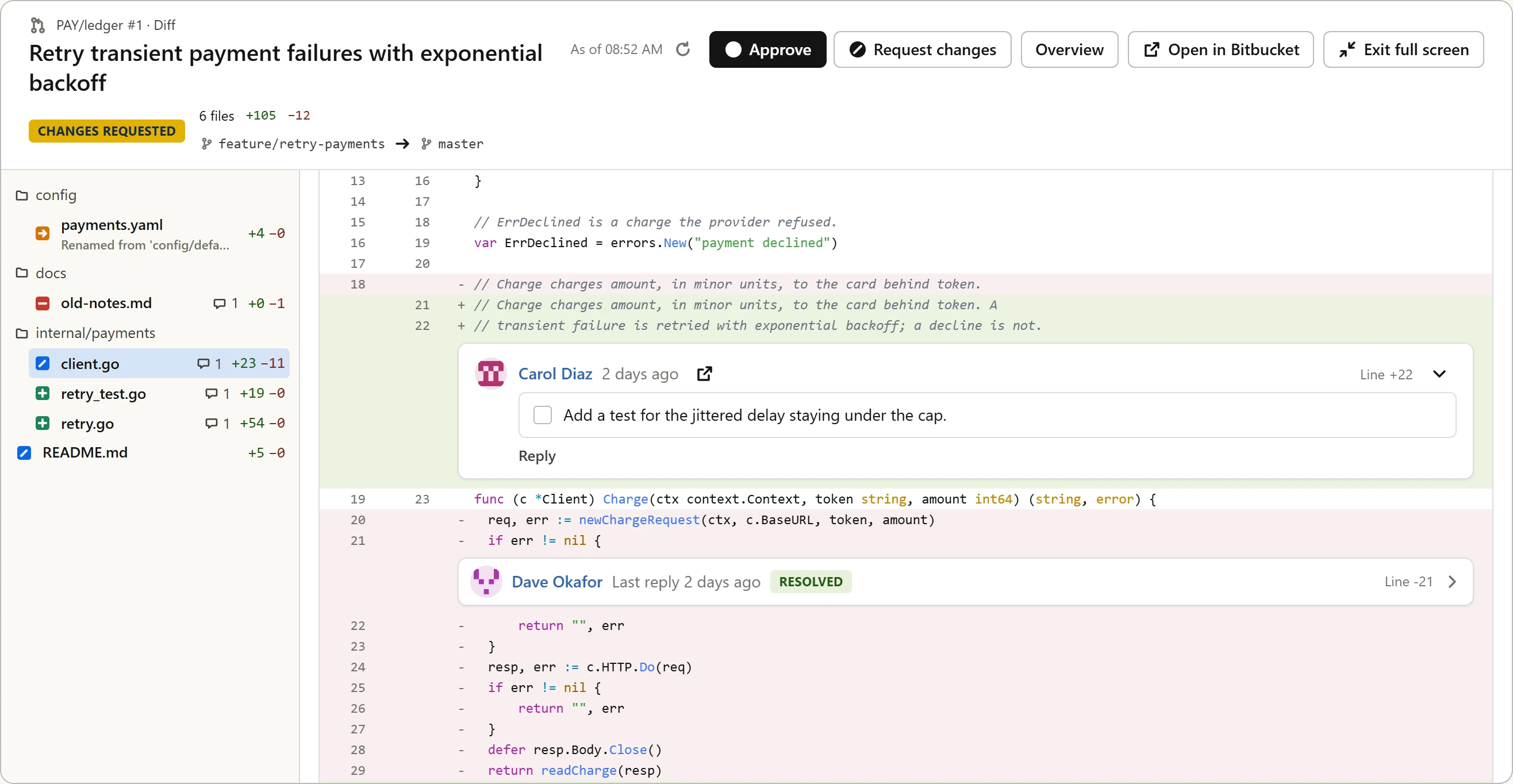Open Carol Diaz's profile name link
The image size is (1513, 784).
click(x=555, y=374)
